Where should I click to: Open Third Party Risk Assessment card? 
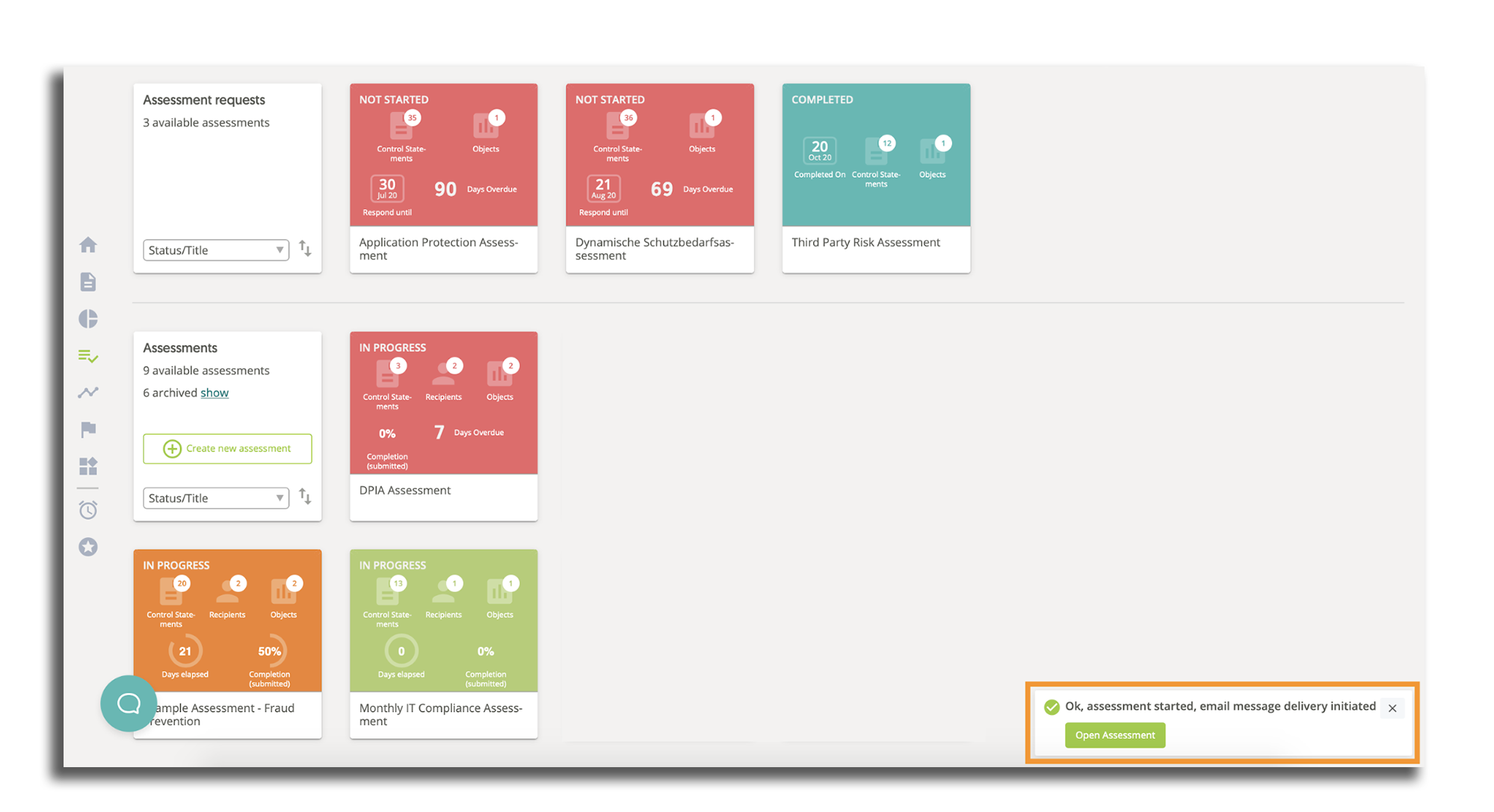(876, 178)
